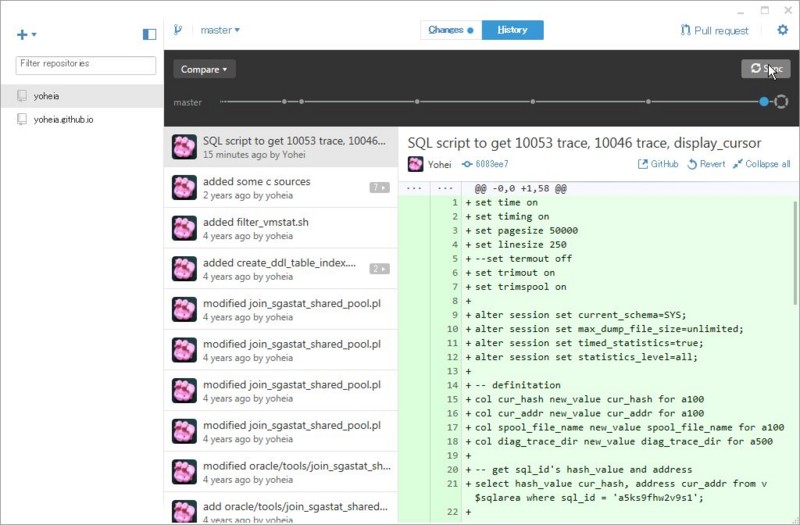Click diff line 'set pagesize 50000'

point(526,231)
